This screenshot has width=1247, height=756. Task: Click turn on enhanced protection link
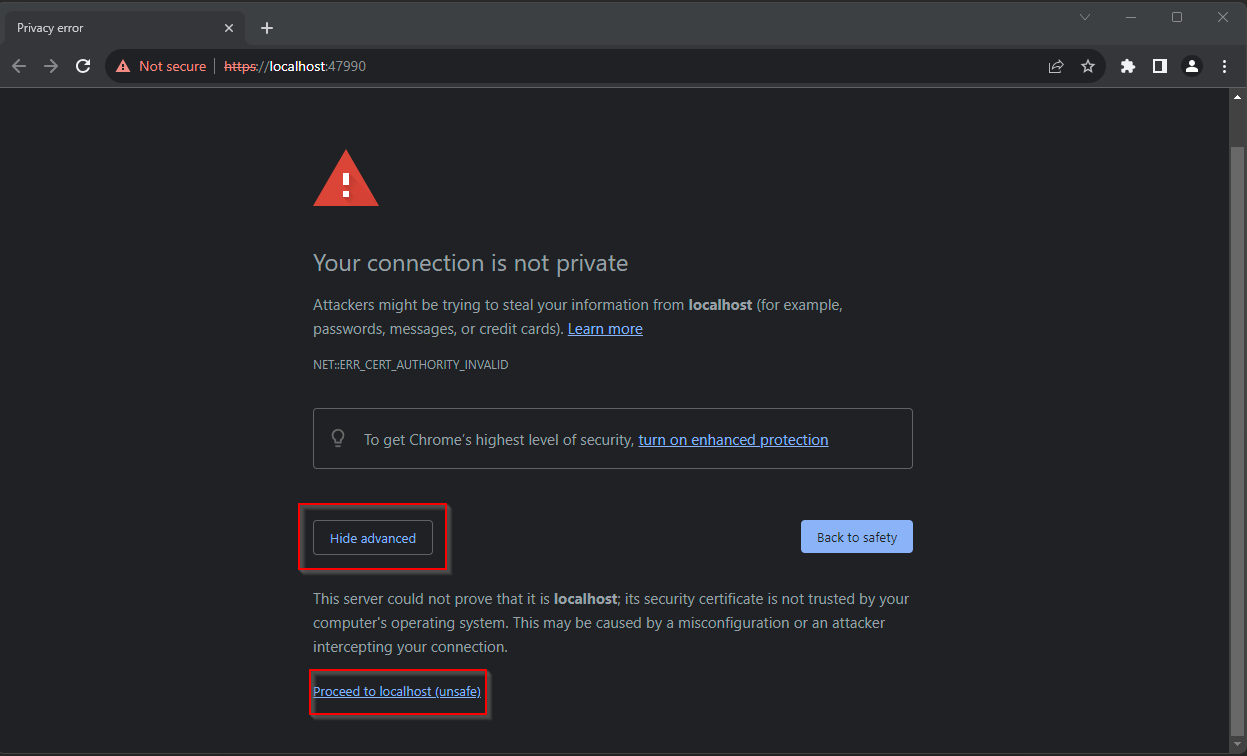point(733,440)
